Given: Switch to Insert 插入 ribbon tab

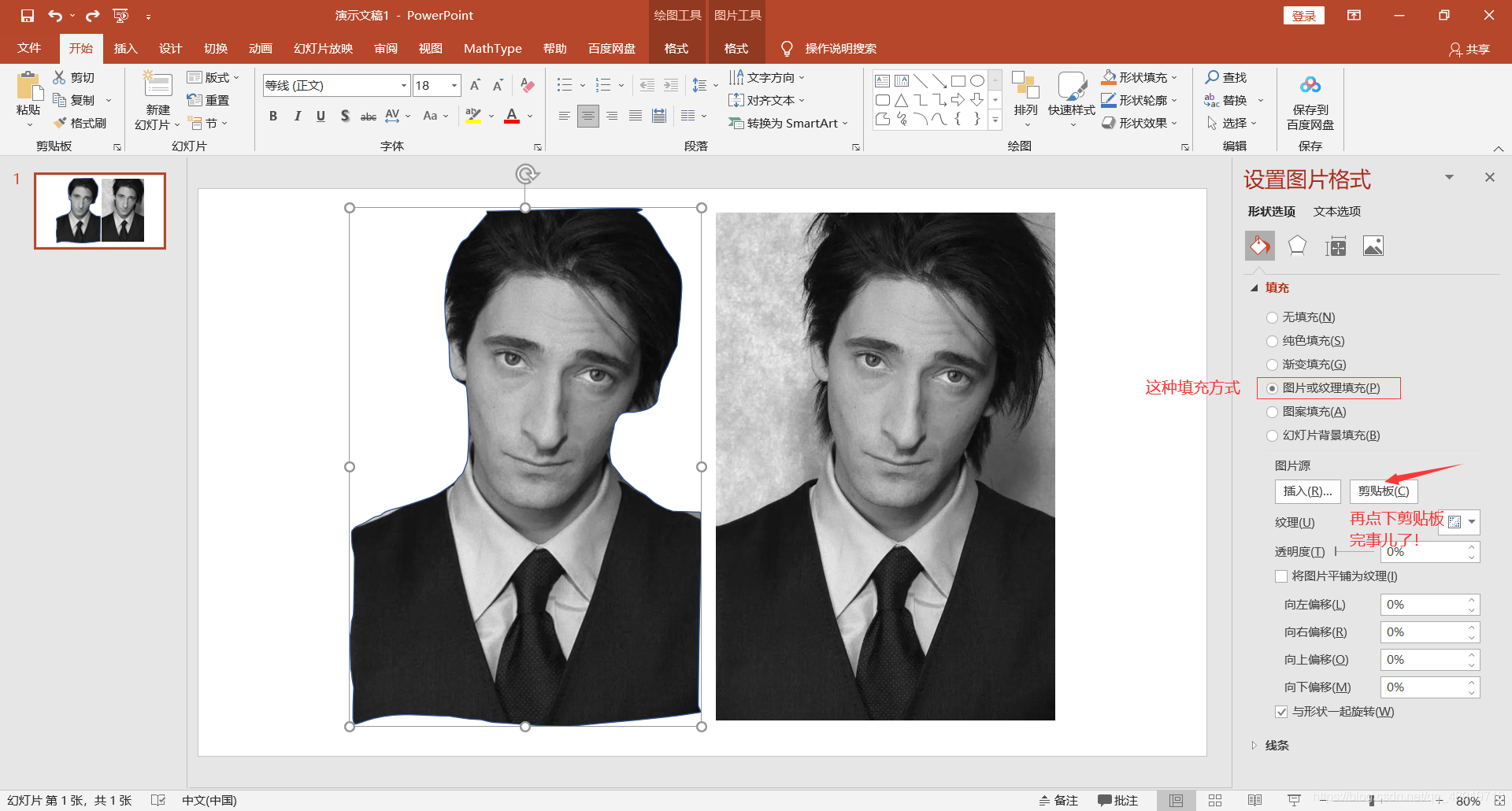Looking at the screenshot, I should coord(125,48).
